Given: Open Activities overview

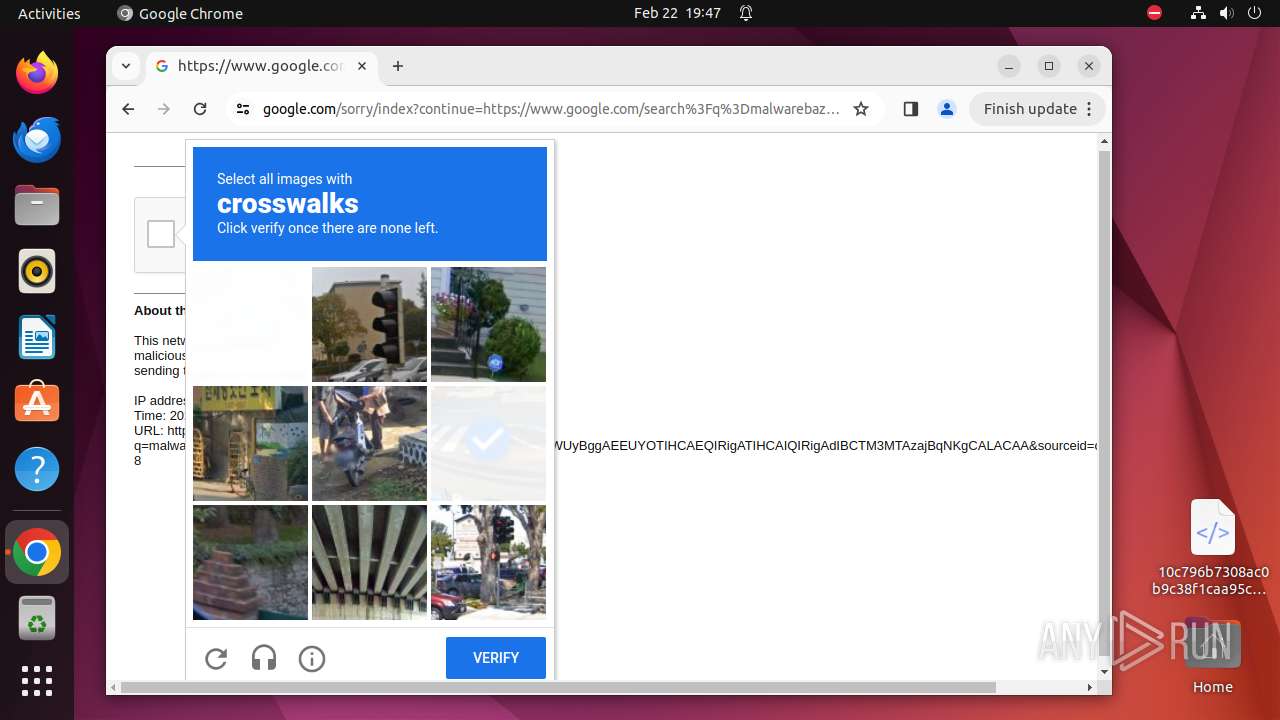Looking at the screenshot, I should [x=49, y=13].
